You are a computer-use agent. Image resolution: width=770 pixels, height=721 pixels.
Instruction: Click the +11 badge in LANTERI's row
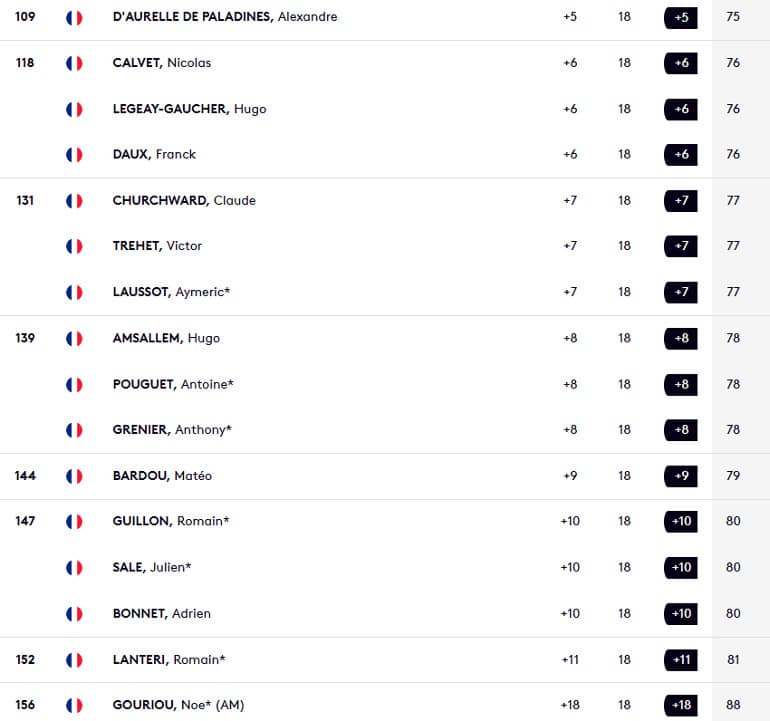tap(681, 660)
